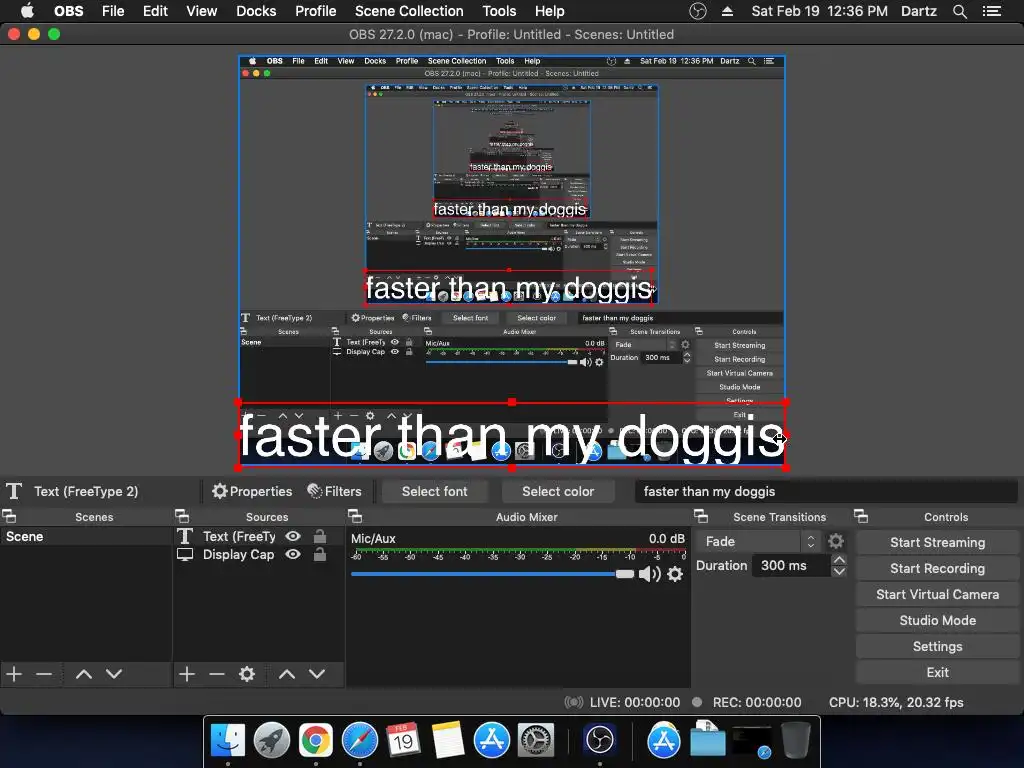Click the REC: 00:00:00 status indicator

pos(746,702)
